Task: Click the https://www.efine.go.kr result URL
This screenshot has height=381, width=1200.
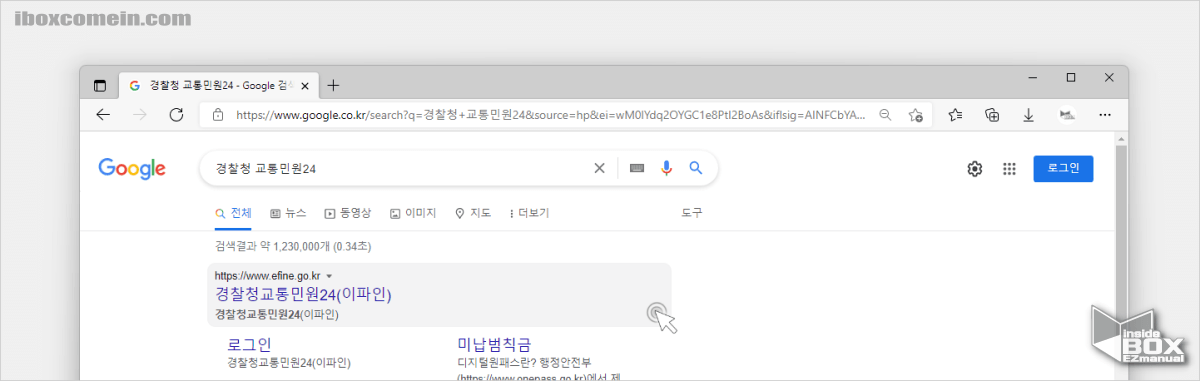Action: tap(267, 276)
